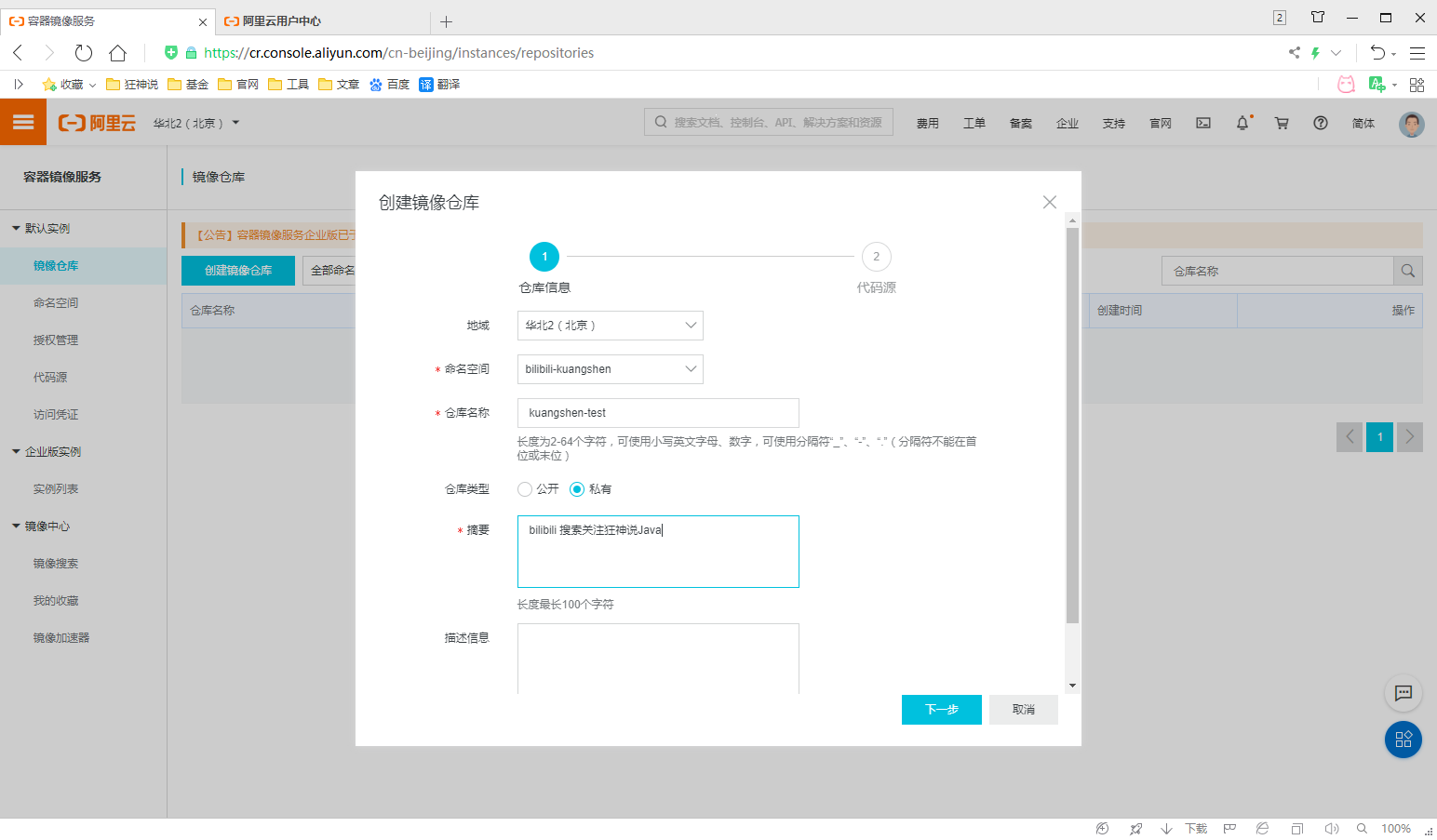The height and width of the screenshot is (840, 1437).
Task: Click the Aliyun logo in the header
Action: (x=97, y=122)
